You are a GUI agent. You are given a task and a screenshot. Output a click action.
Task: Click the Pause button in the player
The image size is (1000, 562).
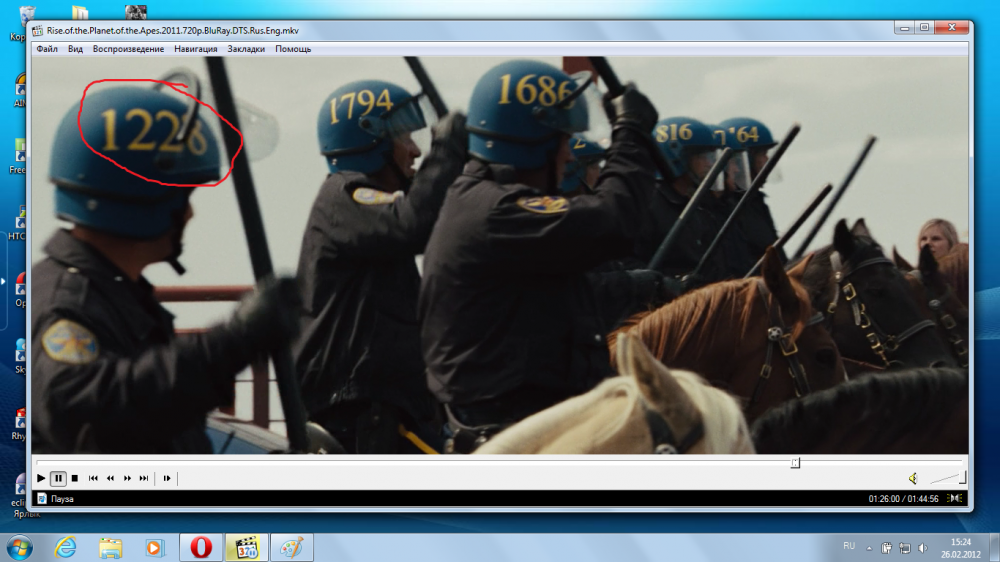click(x=58, y=478)
